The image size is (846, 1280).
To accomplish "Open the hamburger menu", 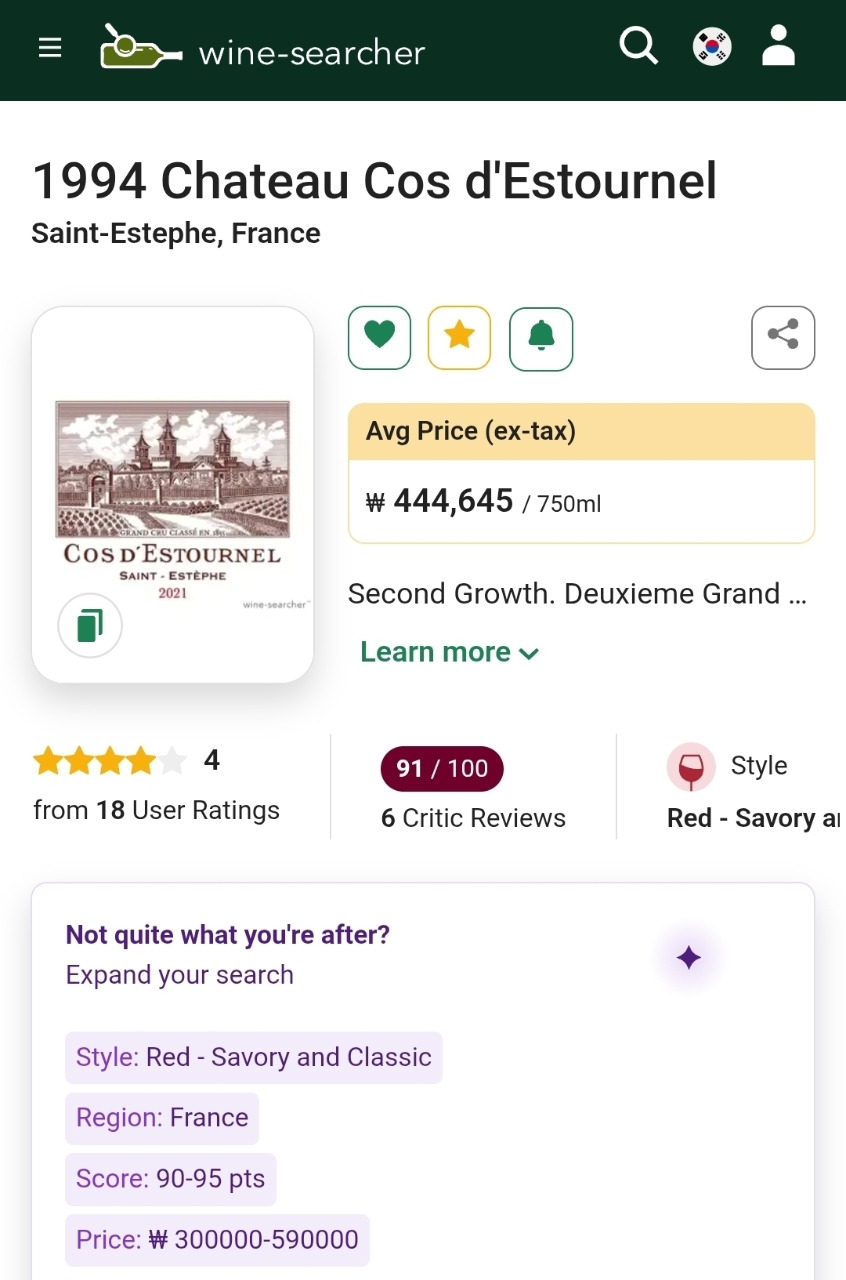I will pos(50,48).
